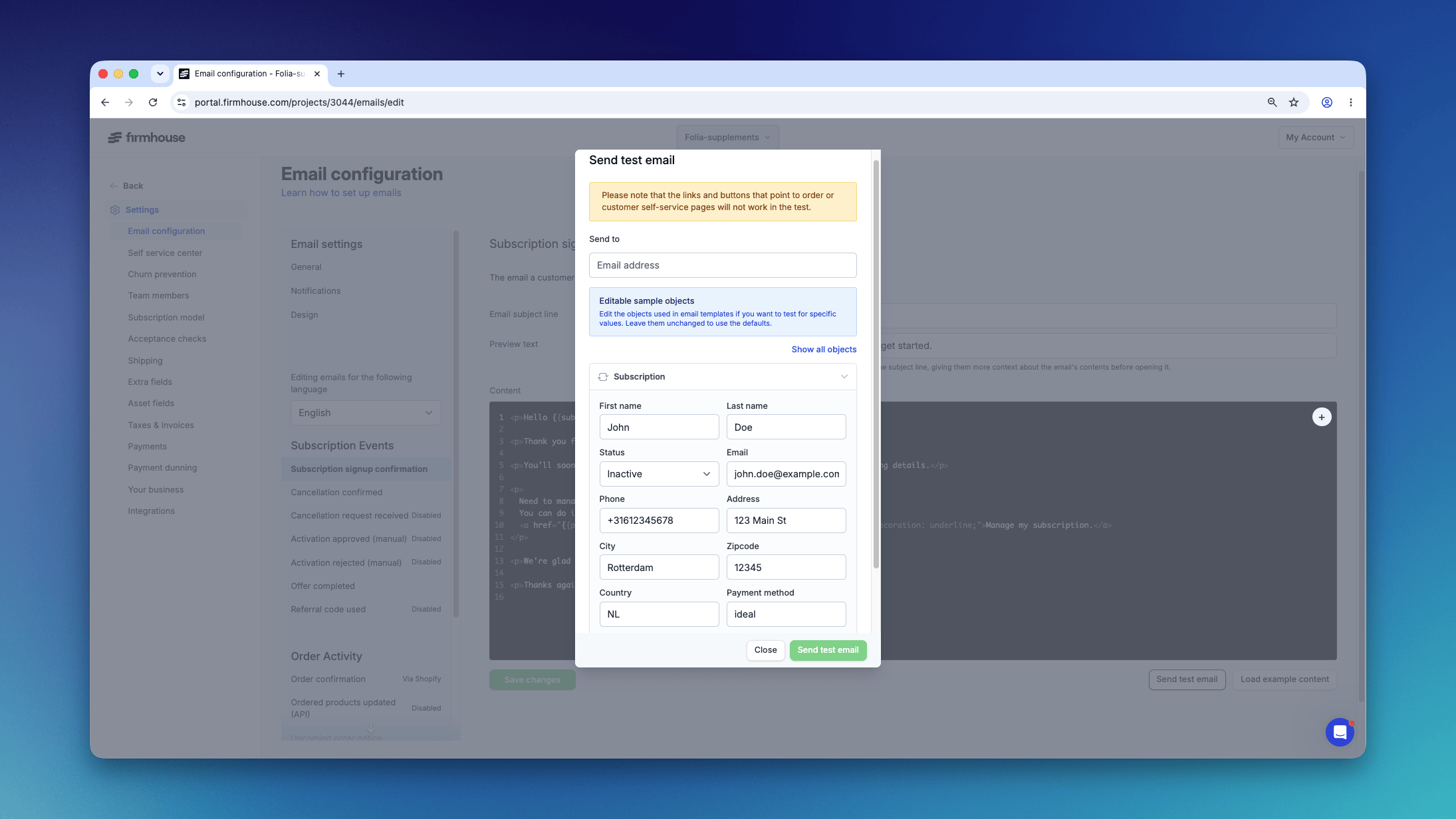
Task: Select Referral code used event
Action: pos(366,610)
